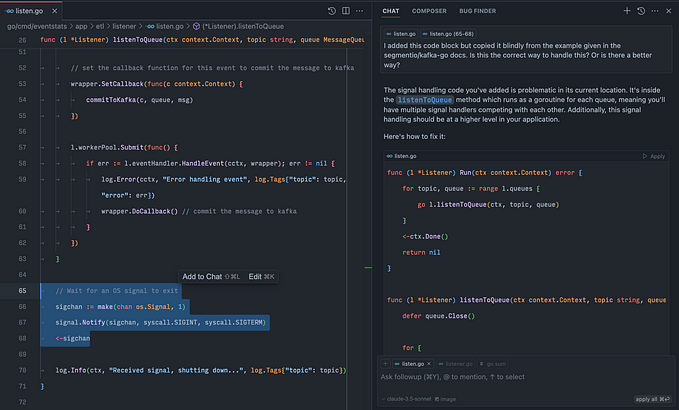Start a new chat with plus icon
The height and width of the screenshot is (410, 679).
(627, 11)
